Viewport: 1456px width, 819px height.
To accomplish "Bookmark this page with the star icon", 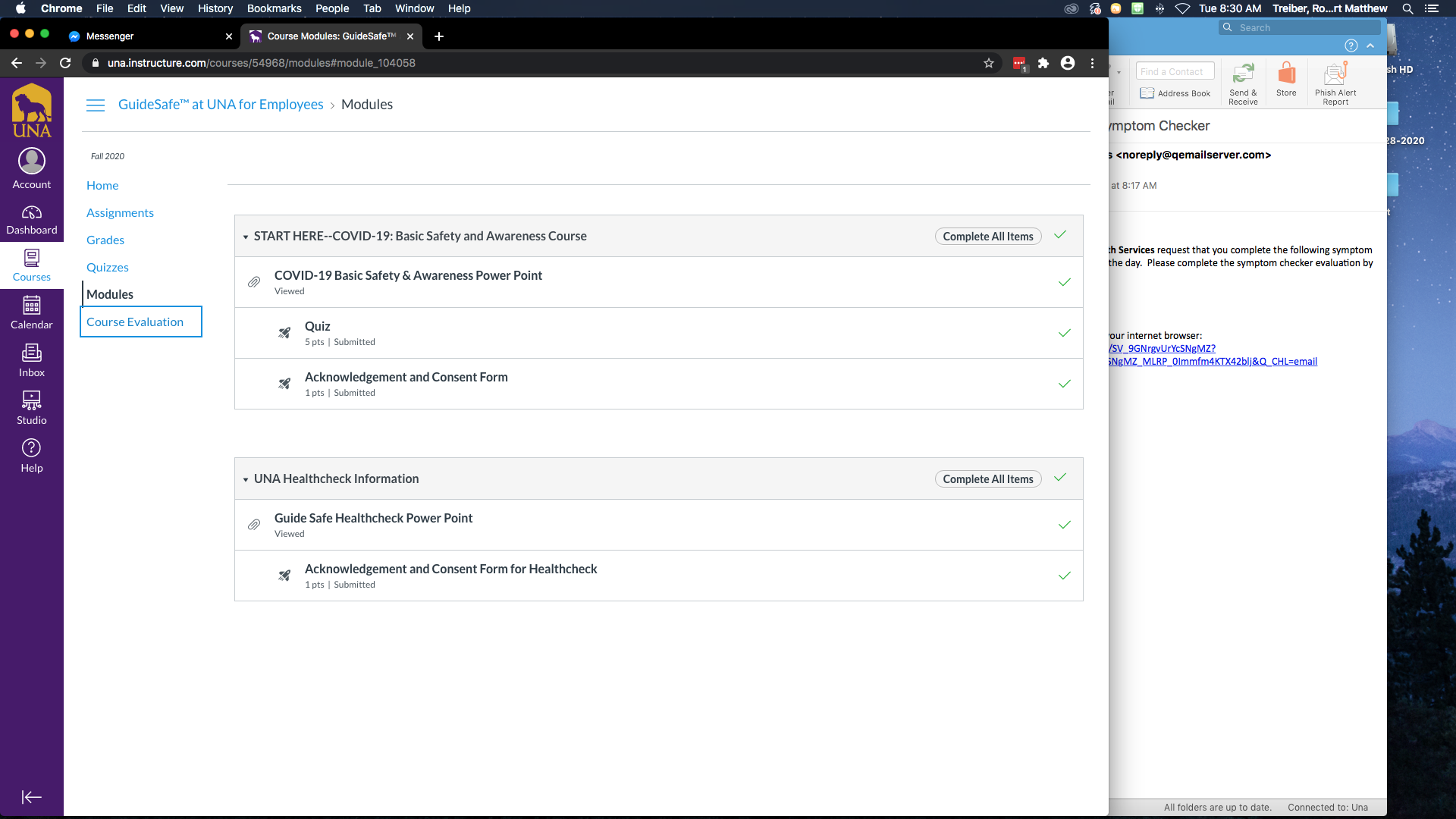I will [x=988, y=63].
